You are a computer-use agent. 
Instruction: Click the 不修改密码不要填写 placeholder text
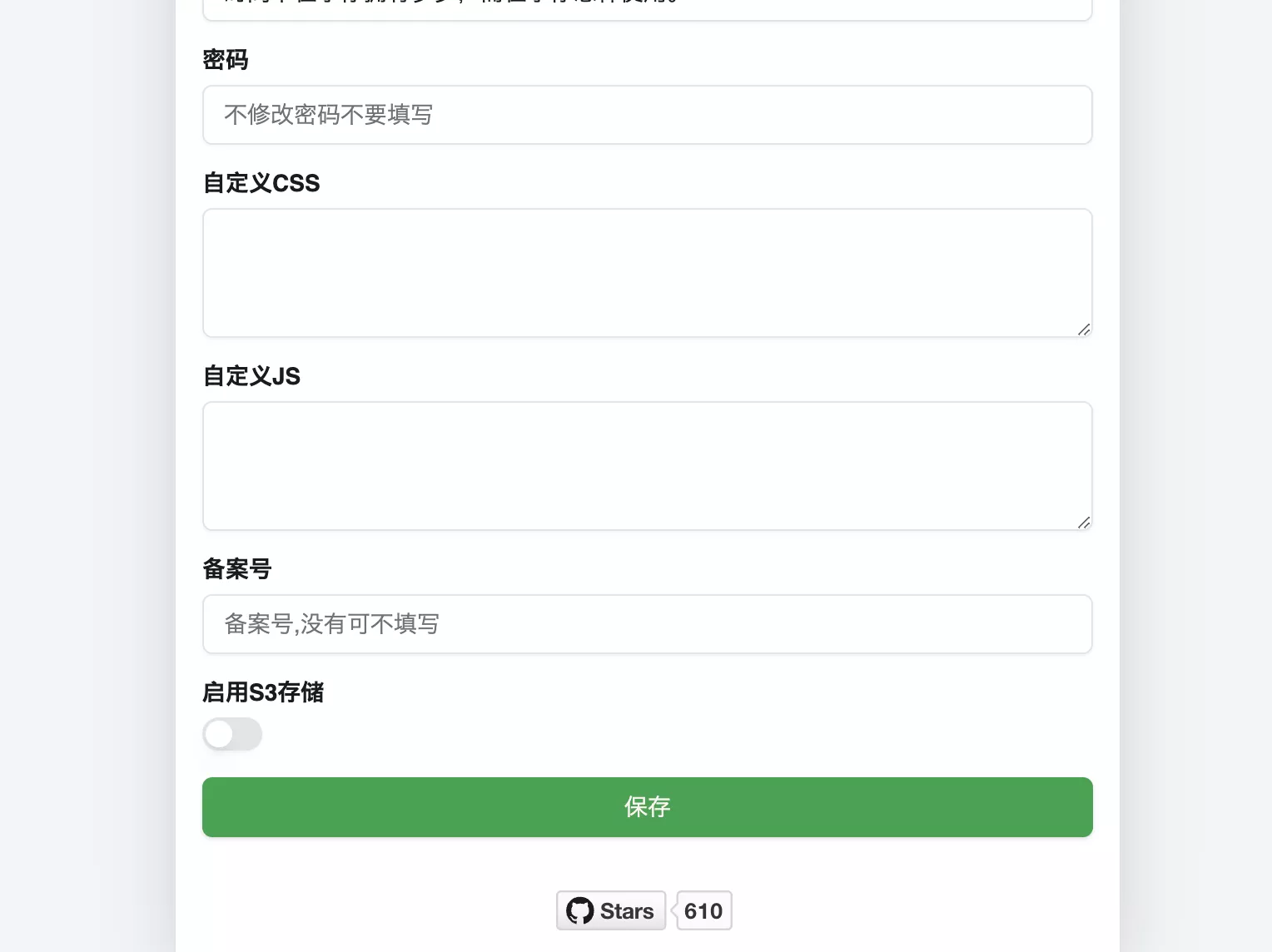[x=328, y=115]
